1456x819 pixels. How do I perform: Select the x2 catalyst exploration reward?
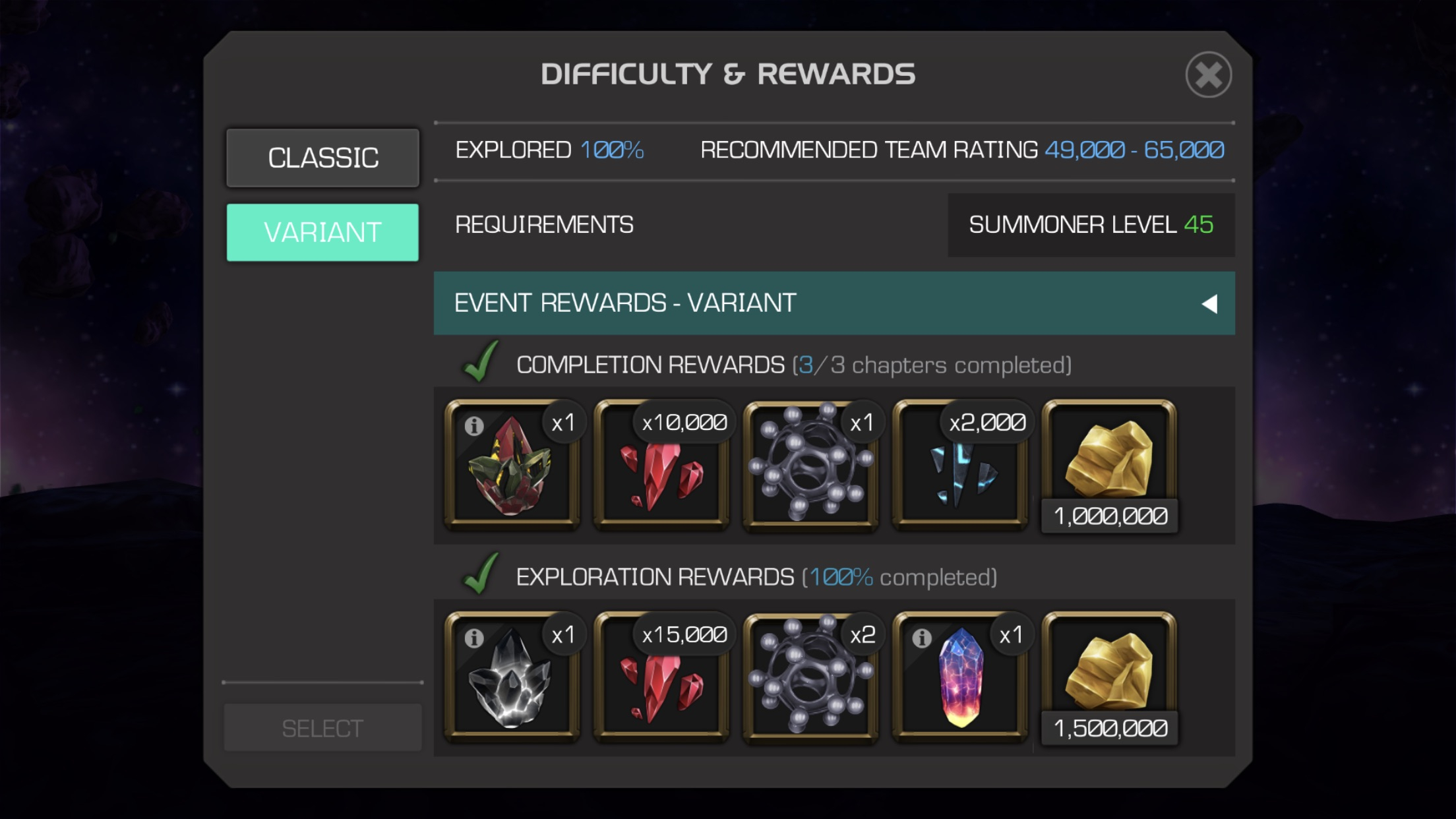(811, 678)
